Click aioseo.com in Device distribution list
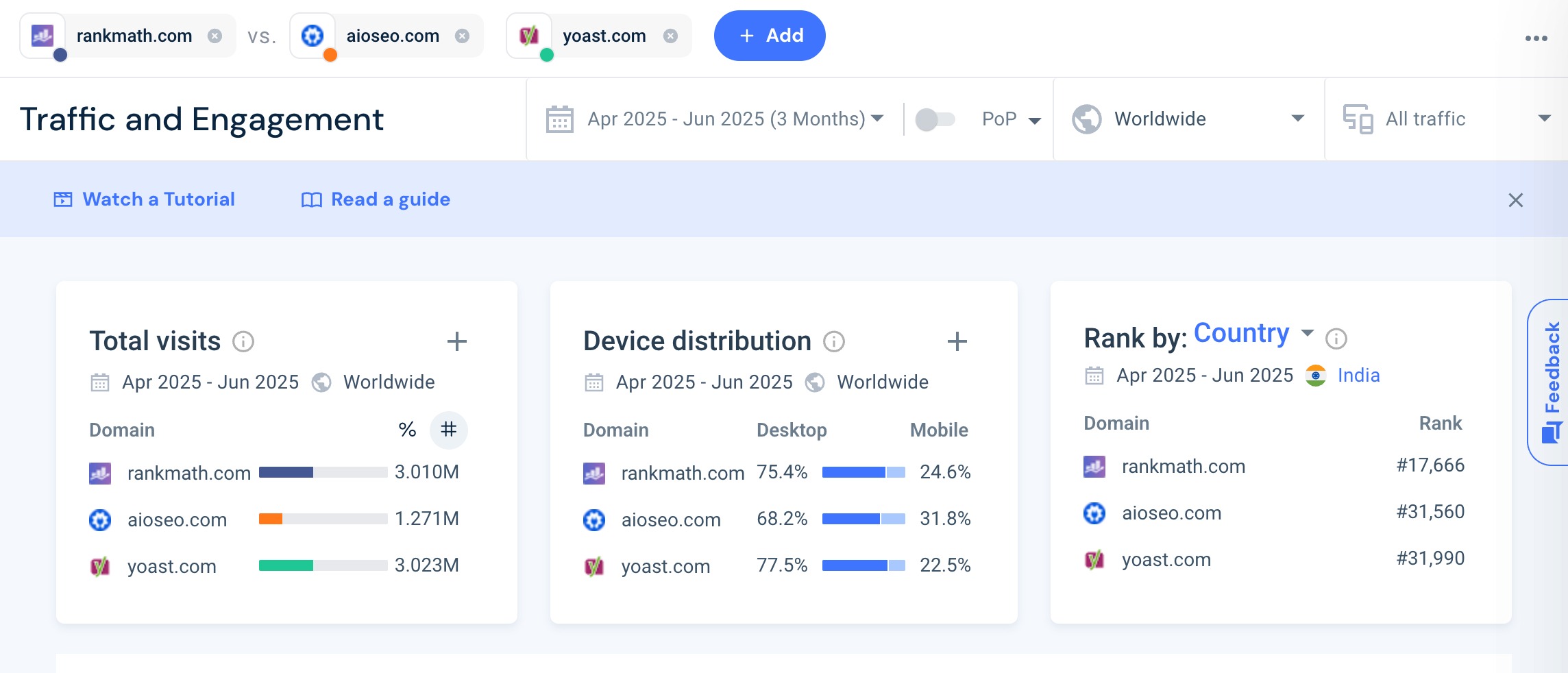 (672, 519)
